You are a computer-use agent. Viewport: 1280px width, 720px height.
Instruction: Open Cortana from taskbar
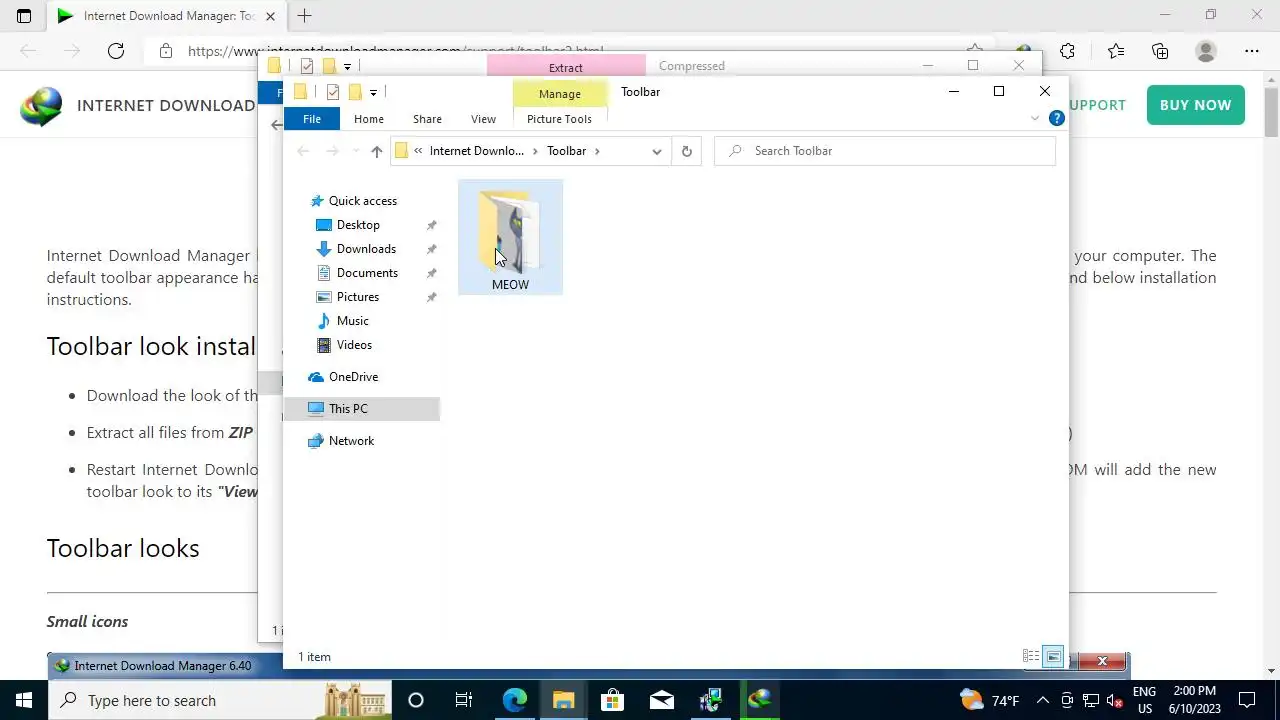[x=416, y=700]
